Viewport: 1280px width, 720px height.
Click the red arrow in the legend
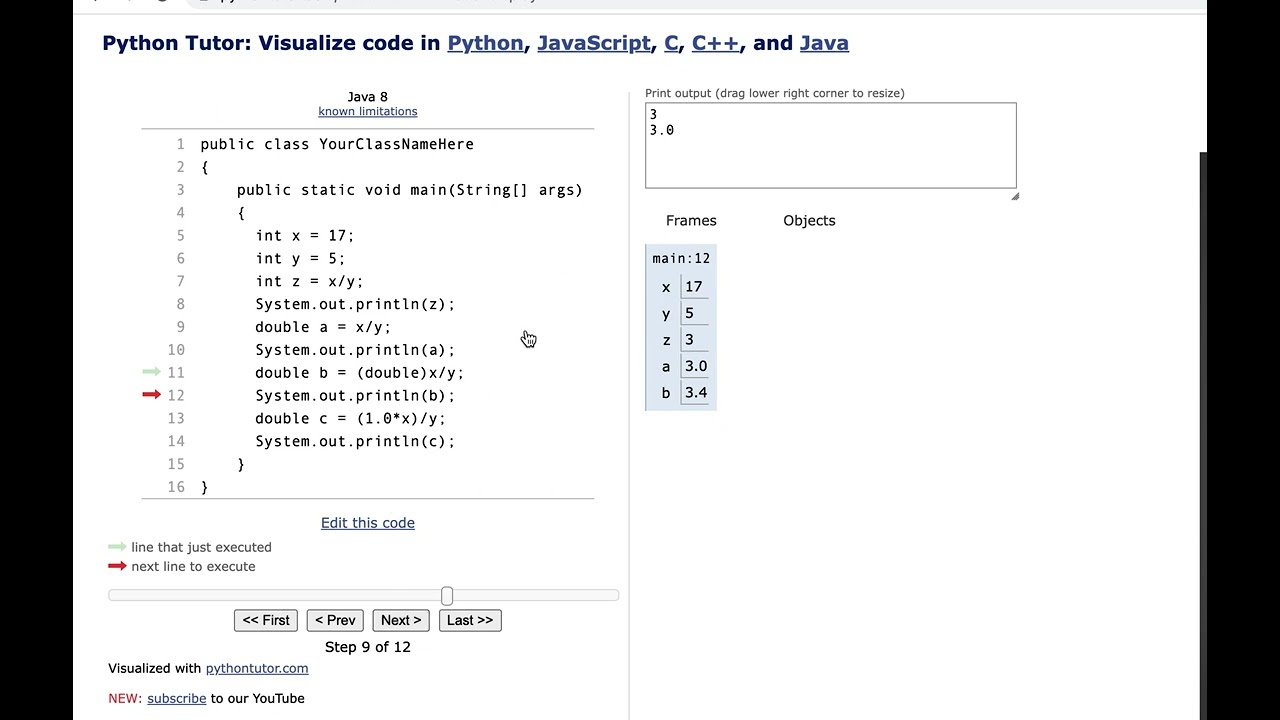click(117, 566)
